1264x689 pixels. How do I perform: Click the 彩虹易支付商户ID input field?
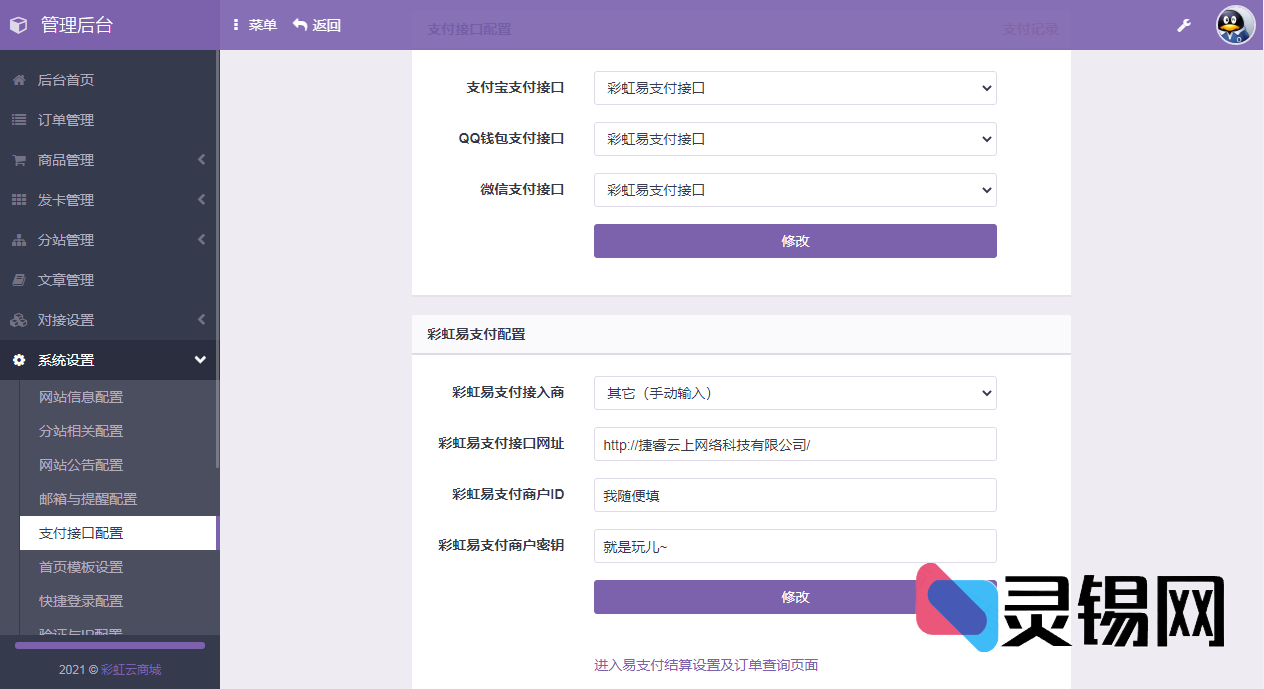tap(794, 495)
